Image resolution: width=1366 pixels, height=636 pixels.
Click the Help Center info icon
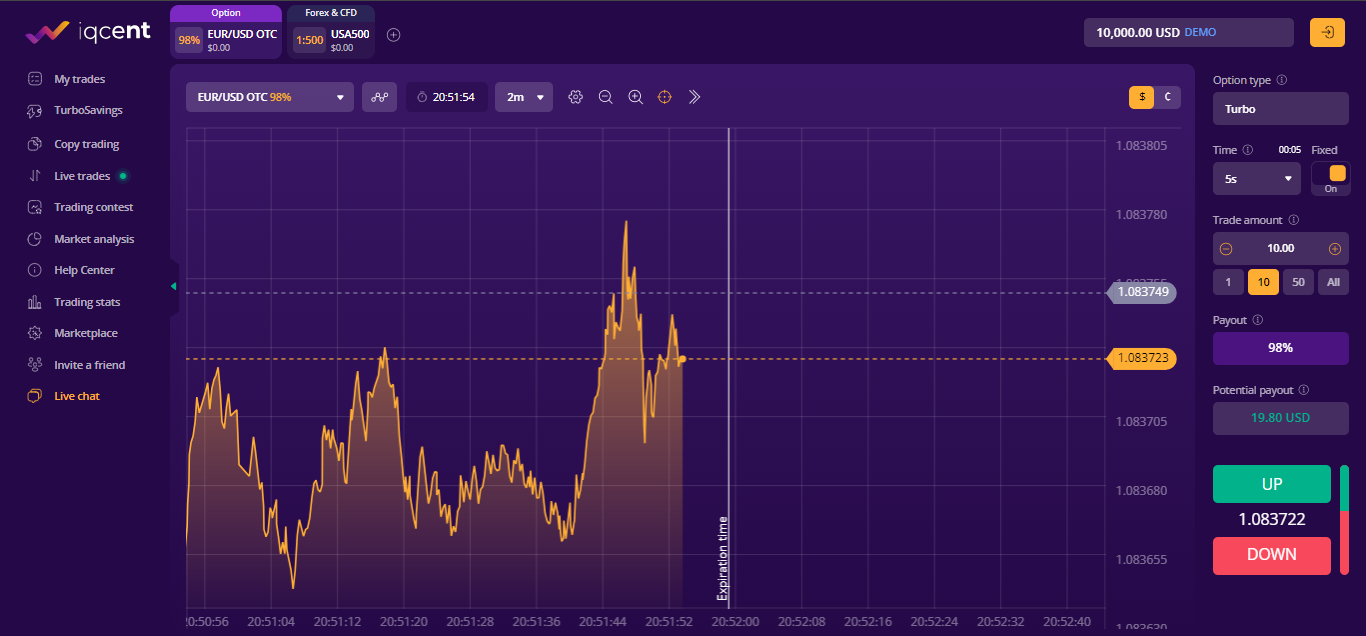pyautogui.click(x=35, y=270)
